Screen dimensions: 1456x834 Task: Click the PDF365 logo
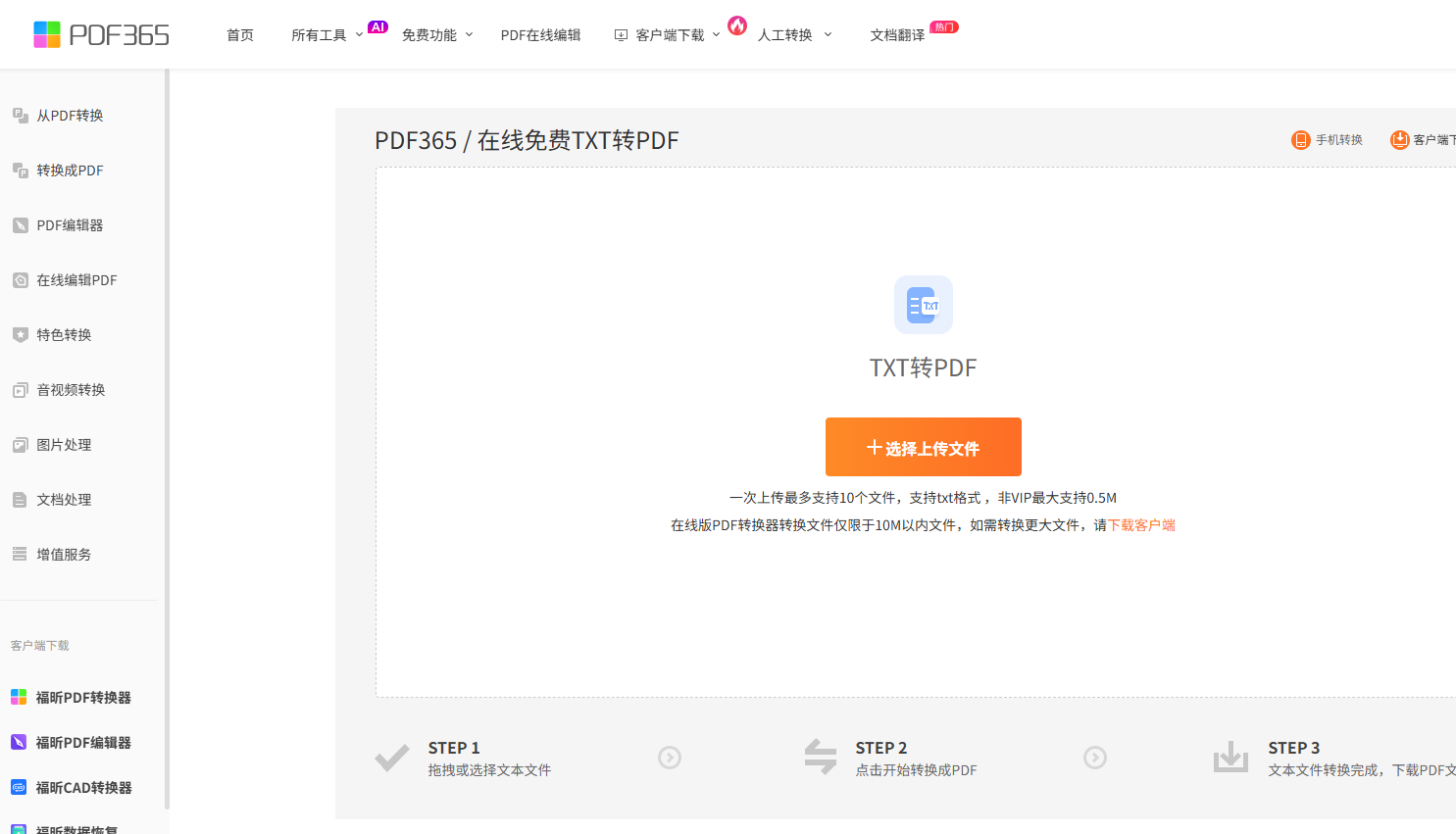tap(101, 34)
